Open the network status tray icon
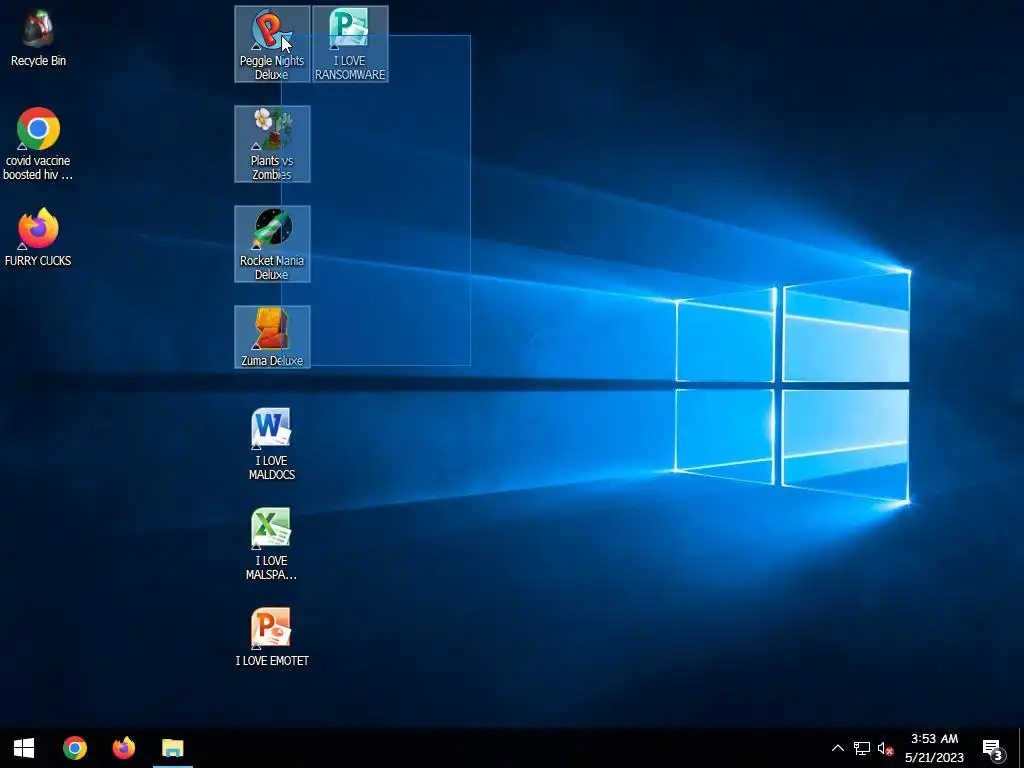The height and width of the screenshot is (768, 1024). click(x=861, y=748)
